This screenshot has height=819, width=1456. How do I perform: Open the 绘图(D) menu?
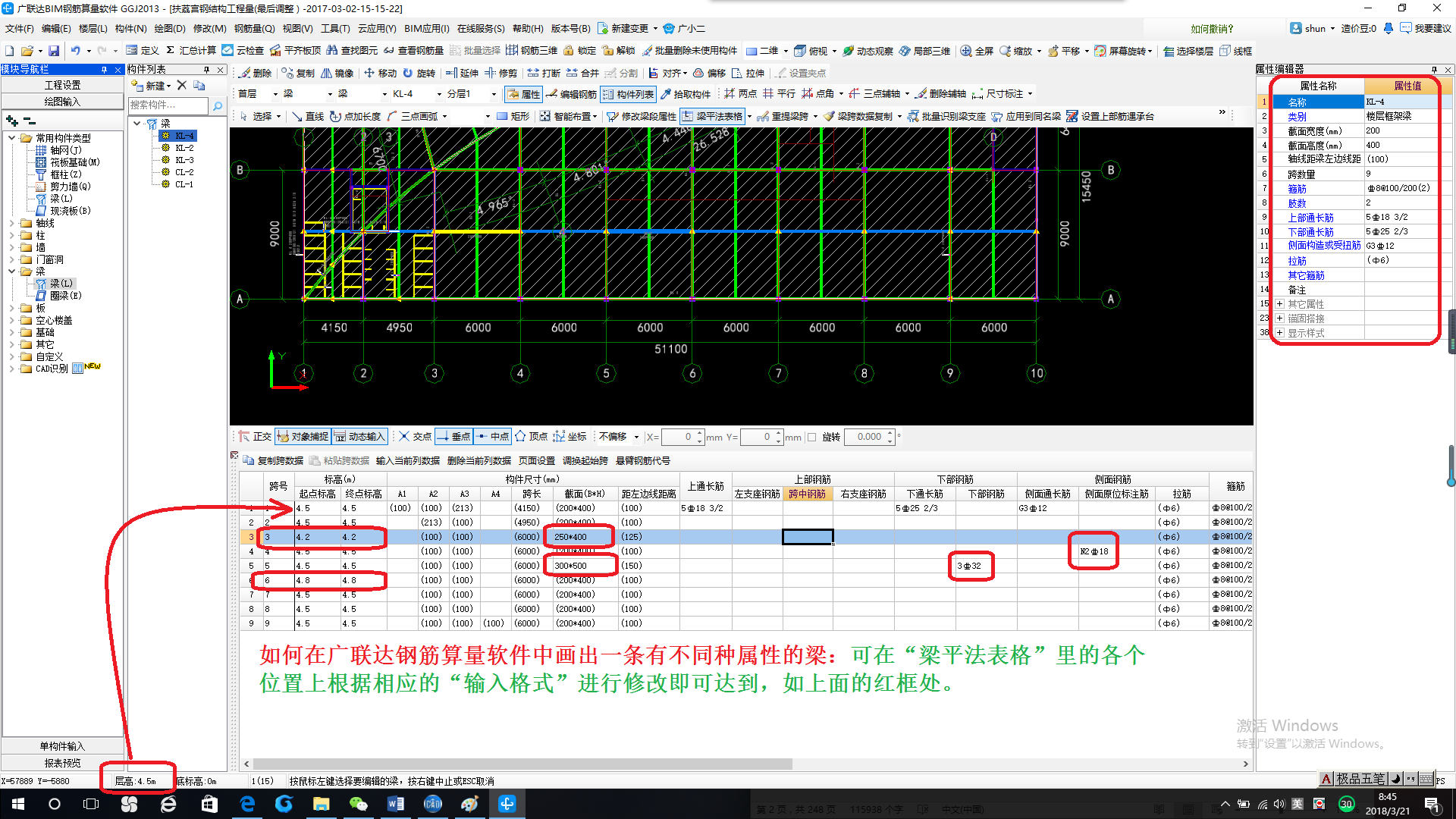point(169,28)
